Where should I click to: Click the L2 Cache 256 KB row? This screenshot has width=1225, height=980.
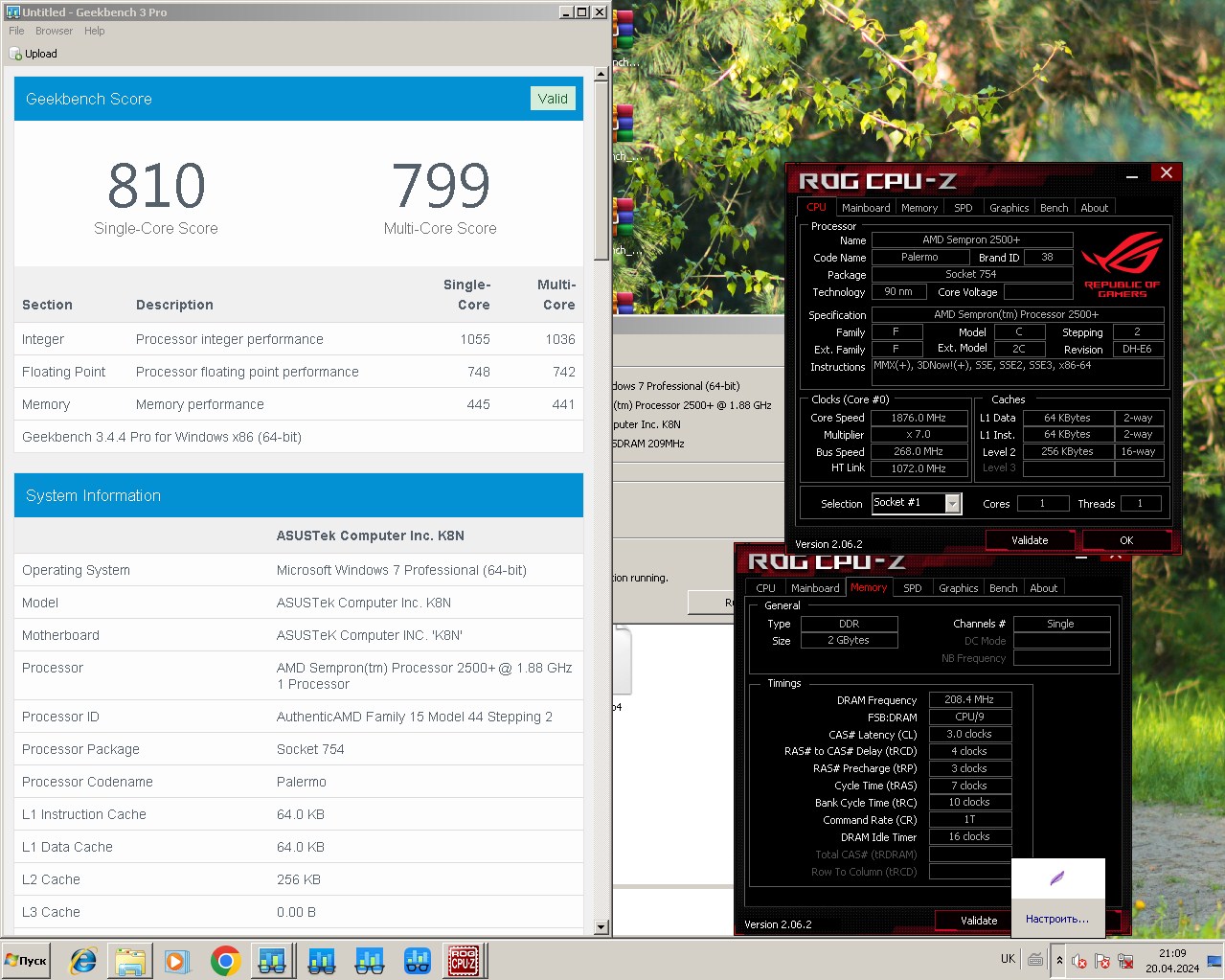299,879
